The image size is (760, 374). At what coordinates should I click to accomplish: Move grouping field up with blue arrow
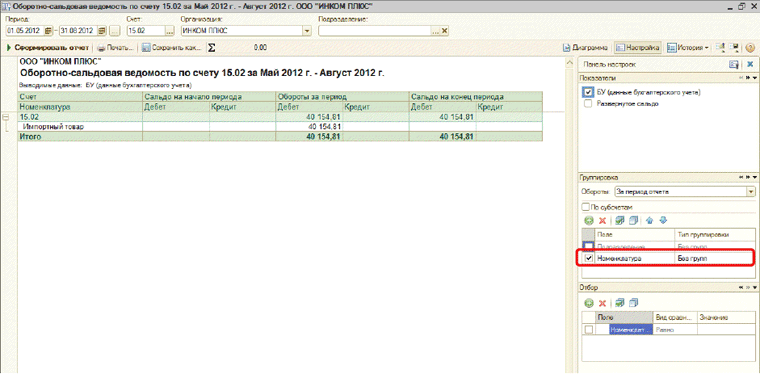[649, 220]
